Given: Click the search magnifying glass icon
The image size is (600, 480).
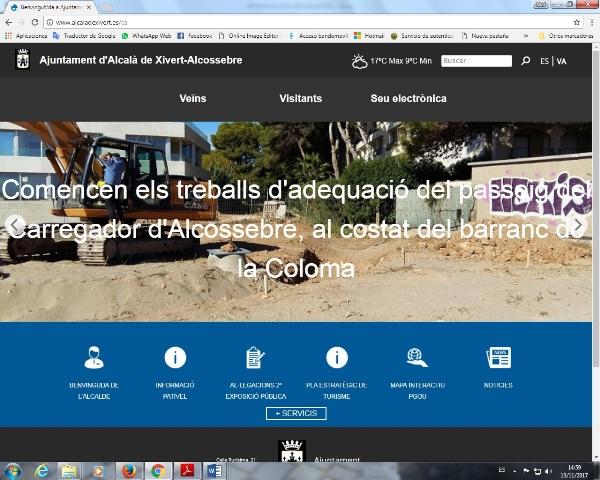Looking at the screenshot, I should 526,61.
